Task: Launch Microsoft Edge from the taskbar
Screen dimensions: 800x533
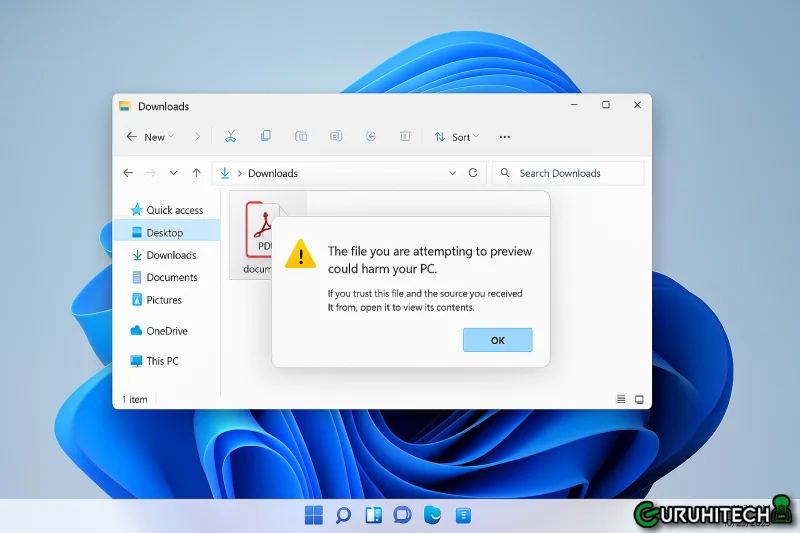Action: 432,515
